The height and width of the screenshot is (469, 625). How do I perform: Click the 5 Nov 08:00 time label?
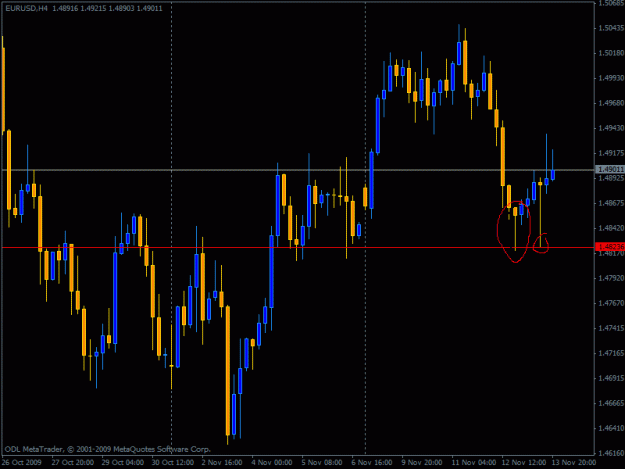pos(322,463)
